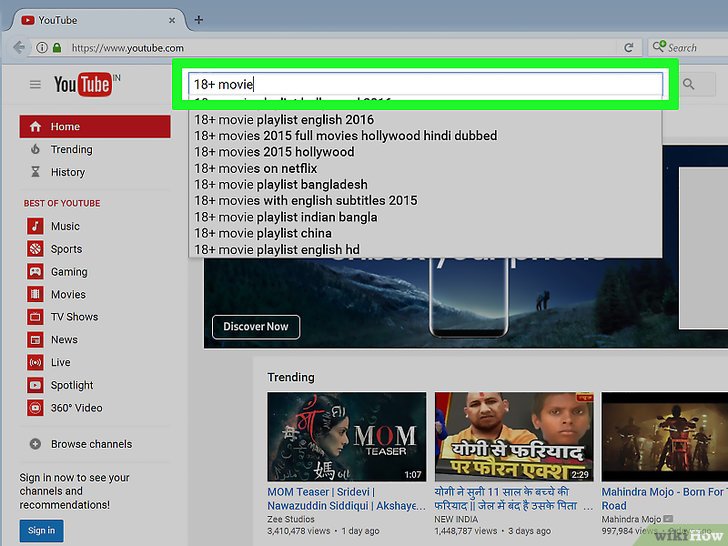Image resolution: width=728 pixels, height=546 pixels.
Task: Select the Live broadcast icon
Action: click(x=36, y=363)
